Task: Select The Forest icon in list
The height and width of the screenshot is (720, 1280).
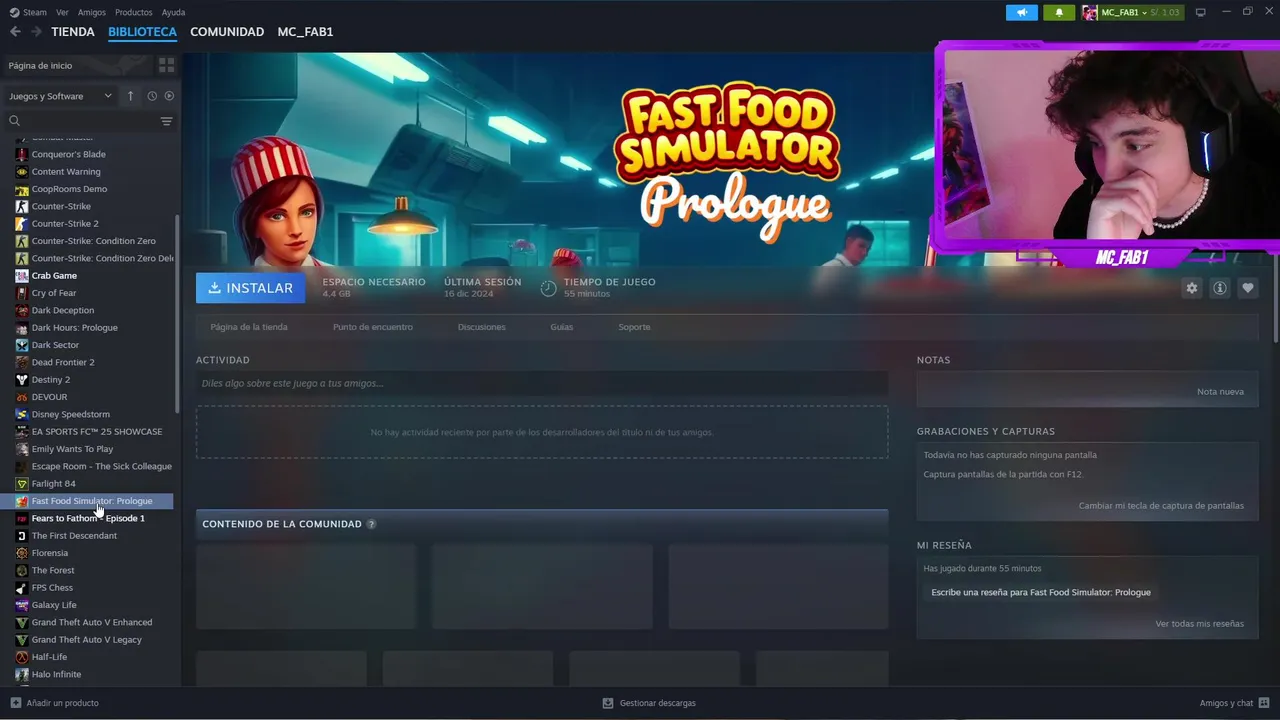Action: coord(22,570)
